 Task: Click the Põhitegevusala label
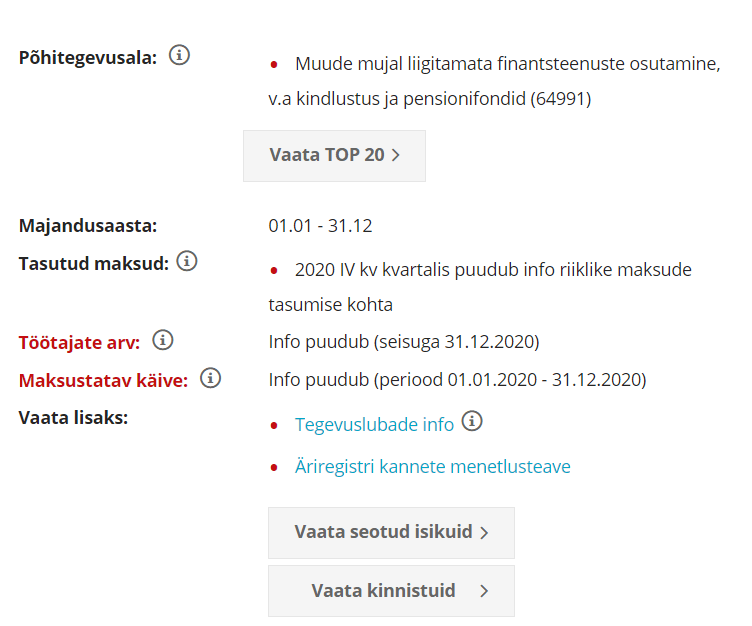coord(88,58)
